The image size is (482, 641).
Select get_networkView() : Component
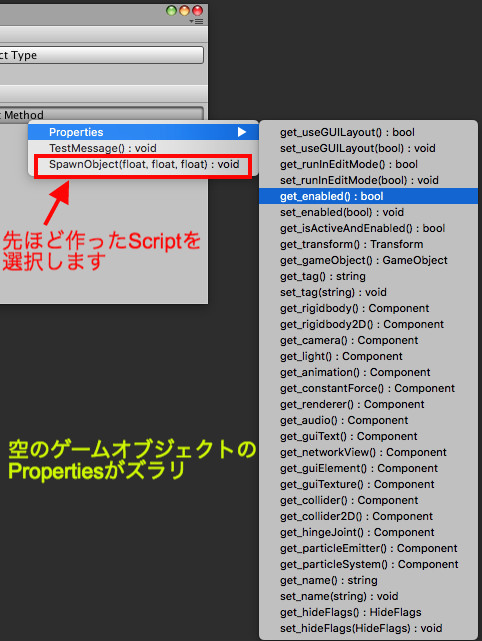tap(368, 452)
